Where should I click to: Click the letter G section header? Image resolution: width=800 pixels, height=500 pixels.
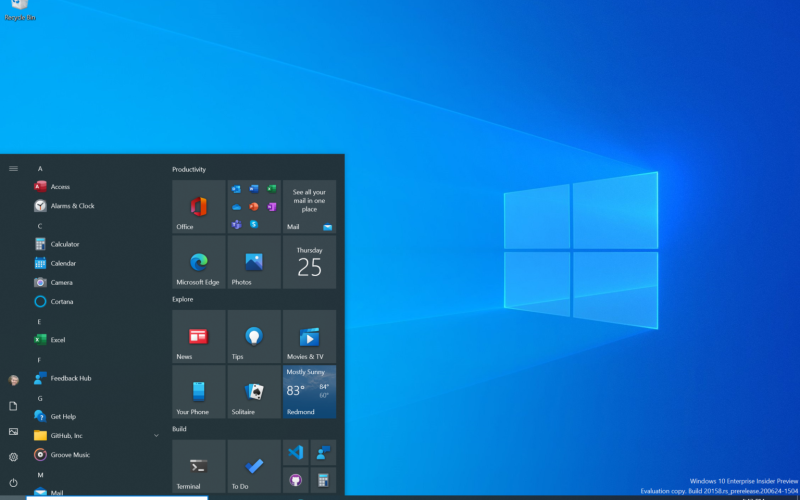tap(40, 398)
